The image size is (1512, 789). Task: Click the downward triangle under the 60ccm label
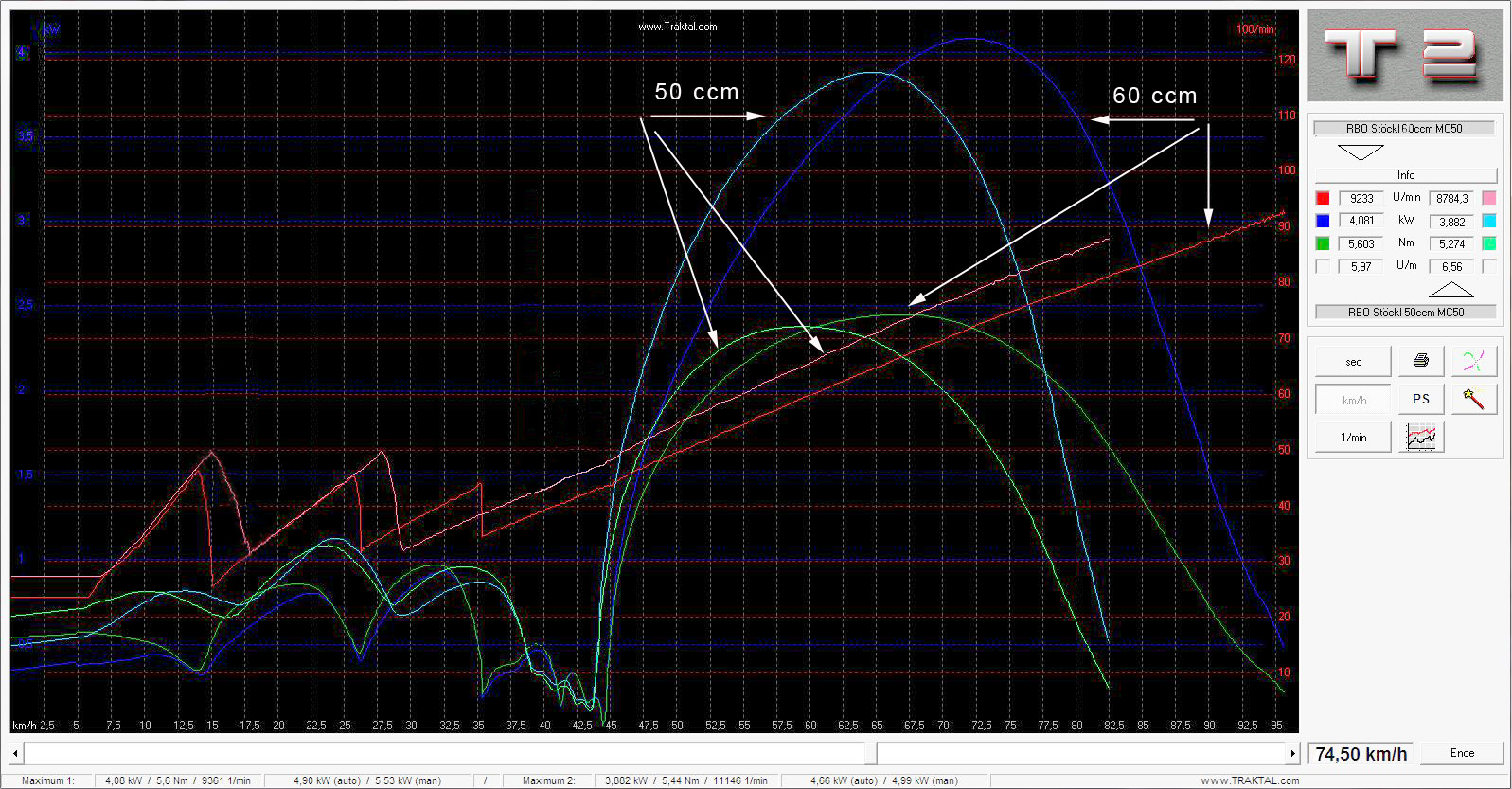click(1361, 152)
